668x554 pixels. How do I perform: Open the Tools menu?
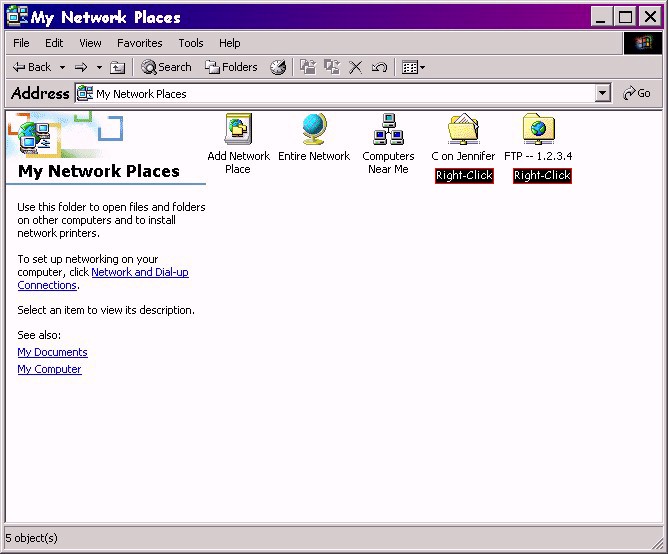[191, 43]
